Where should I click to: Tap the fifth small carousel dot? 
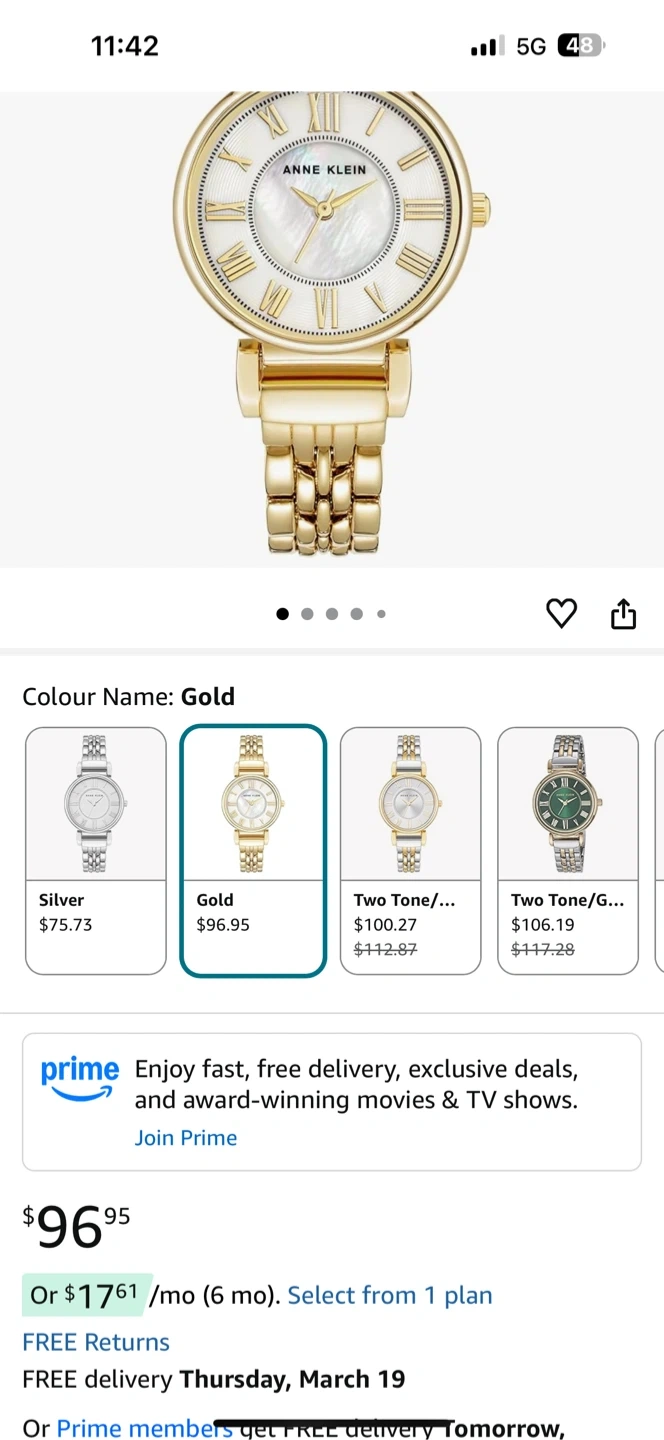[x=381, y=614]
